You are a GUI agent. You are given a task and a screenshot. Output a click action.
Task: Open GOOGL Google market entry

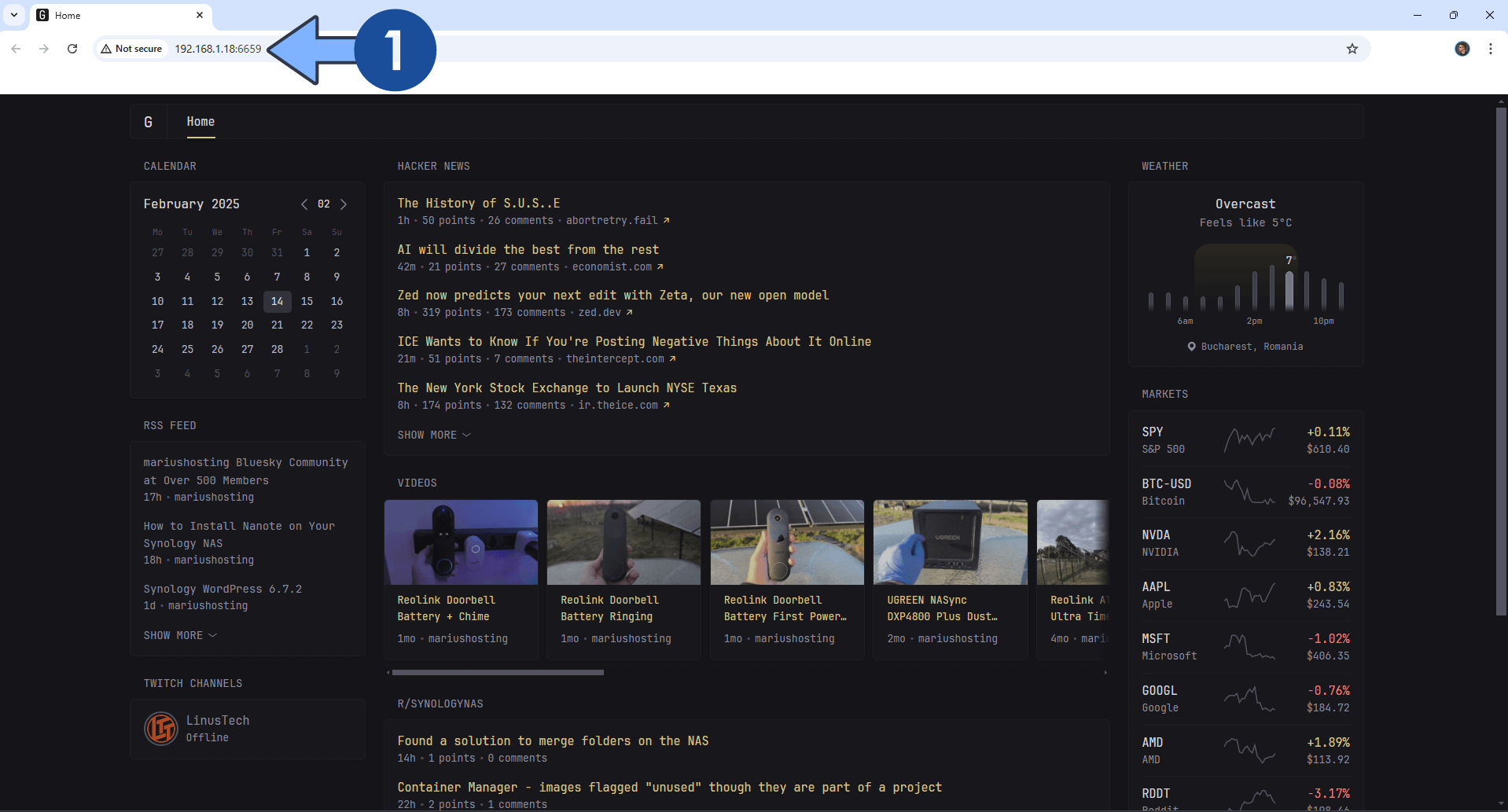[x=1245, y=699]
